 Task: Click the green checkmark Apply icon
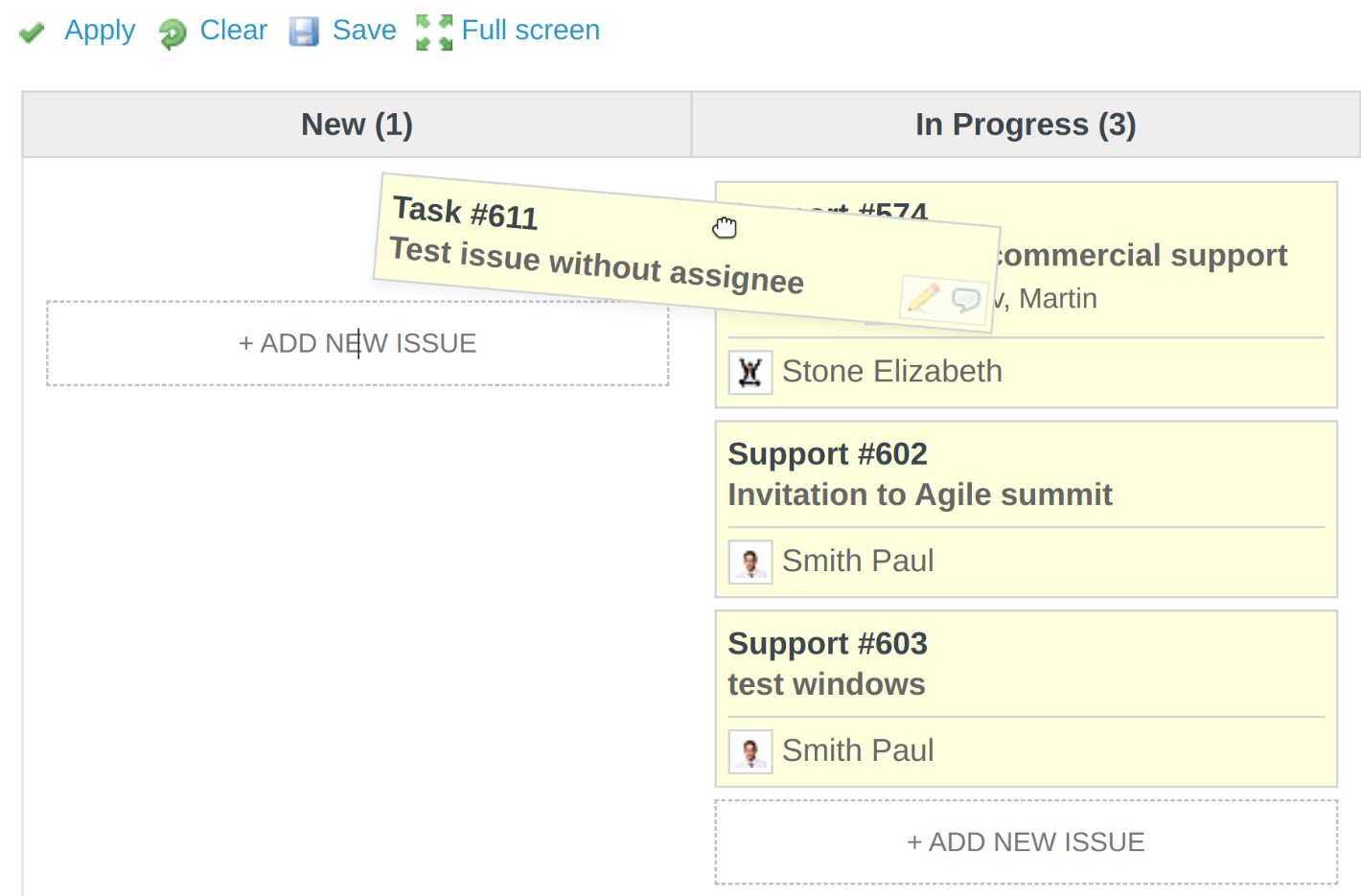tap(32, 31)
